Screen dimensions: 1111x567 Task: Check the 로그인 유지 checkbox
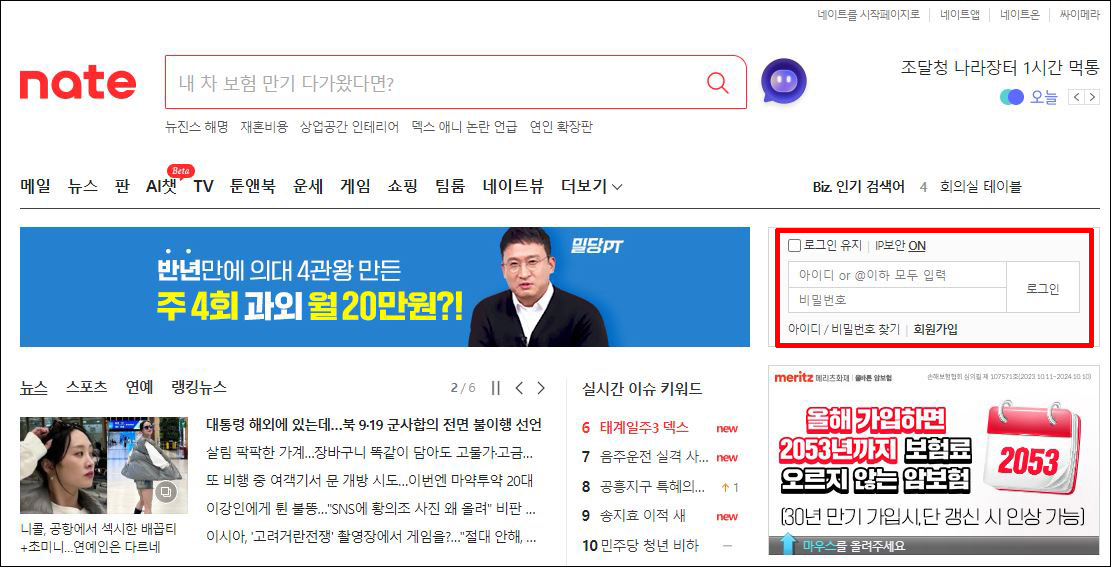[x=794, y=245]
